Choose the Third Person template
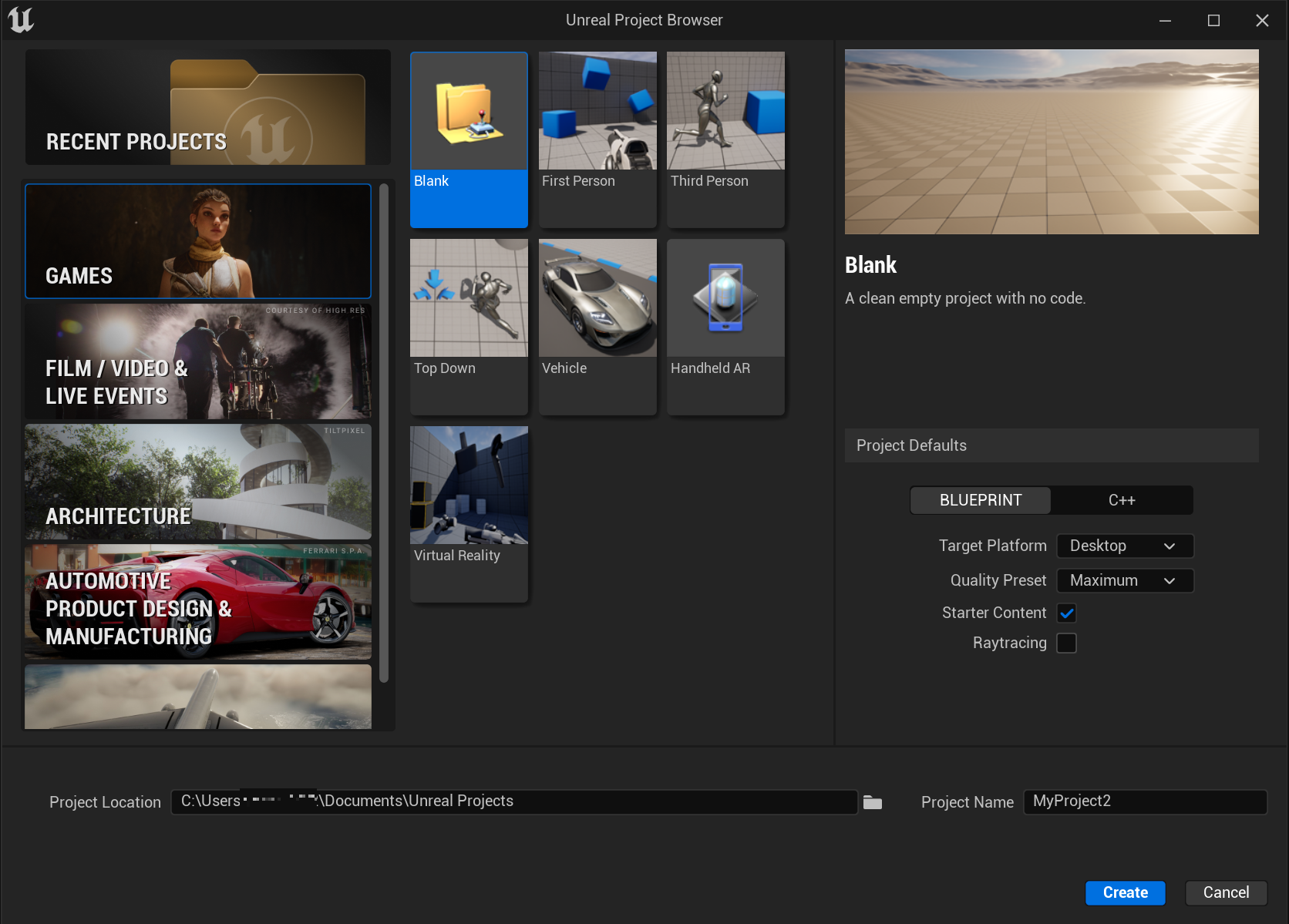Image resolution: width=1289 pixels, height=924 pixels. coord(725,139)
